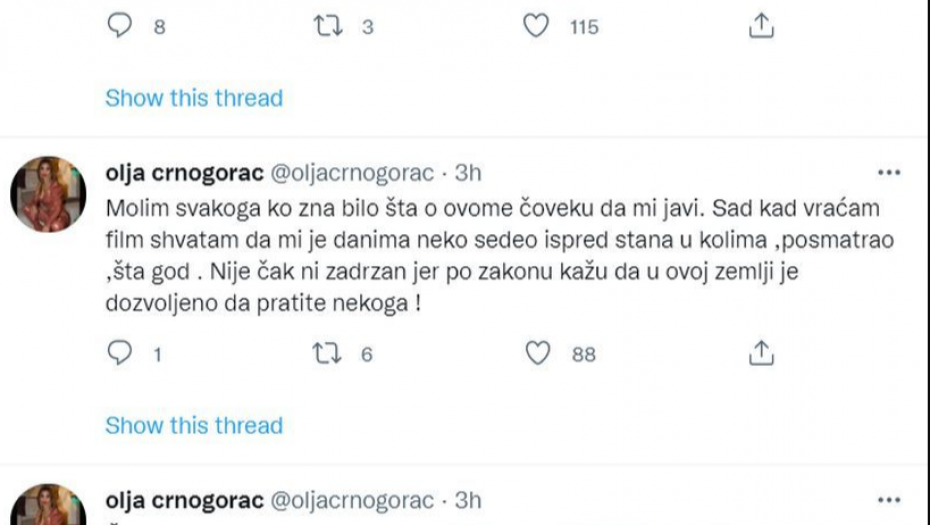Reply to the 'Molim svakoga' tweet
The width and height of the screenshot is (930, 525).
click(x=119, y=354)
